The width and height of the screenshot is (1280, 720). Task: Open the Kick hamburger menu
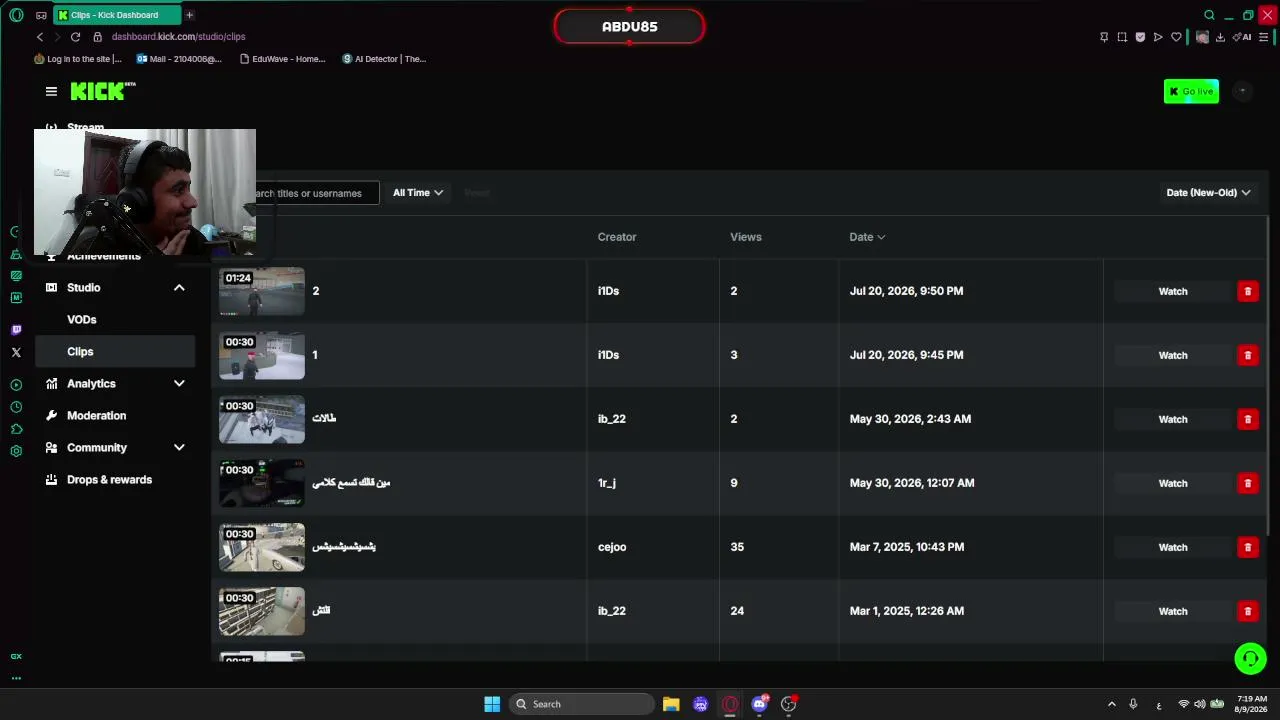click(51, 91)
